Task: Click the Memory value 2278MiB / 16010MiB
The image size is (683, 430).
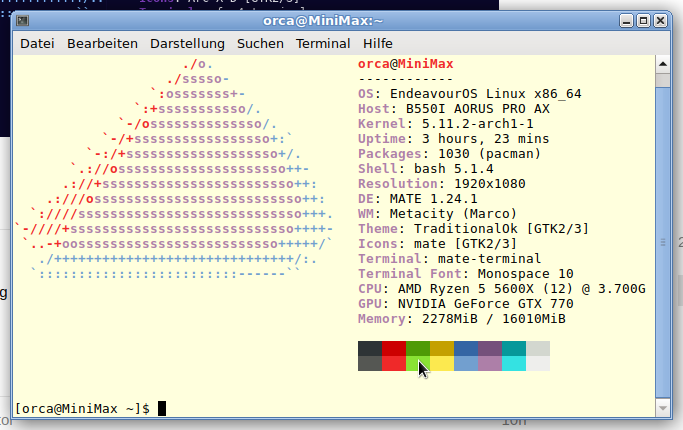Action: click(x=494, y=318)
